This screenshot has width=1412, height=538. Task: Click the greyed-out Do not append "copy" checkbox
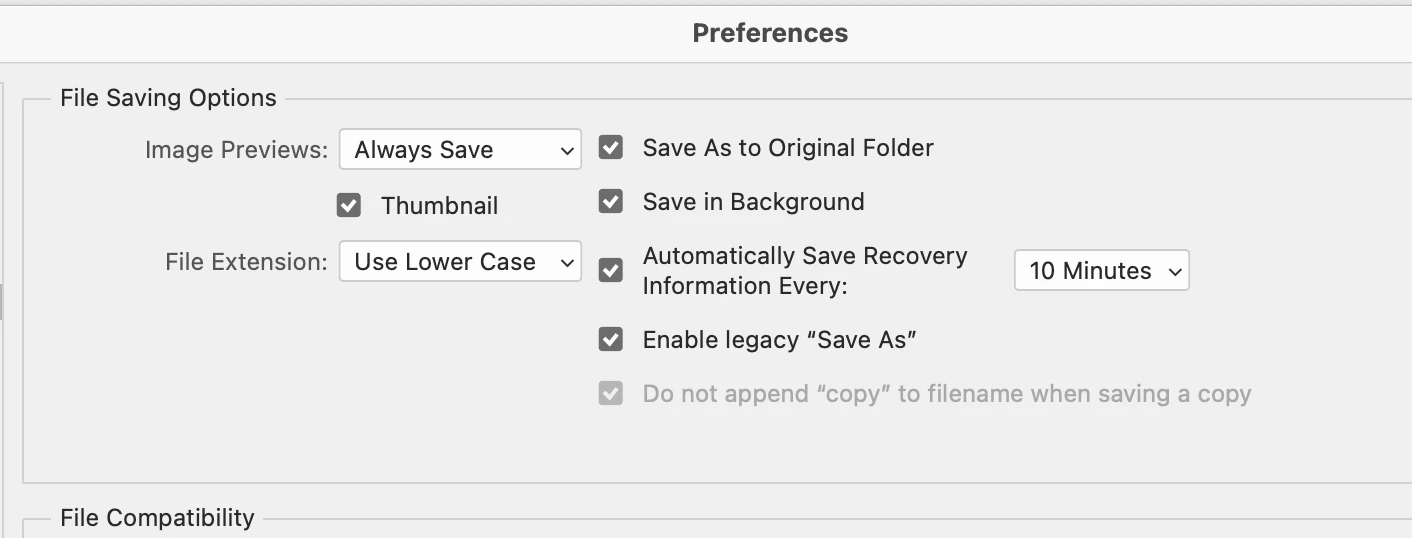[611, 394]
